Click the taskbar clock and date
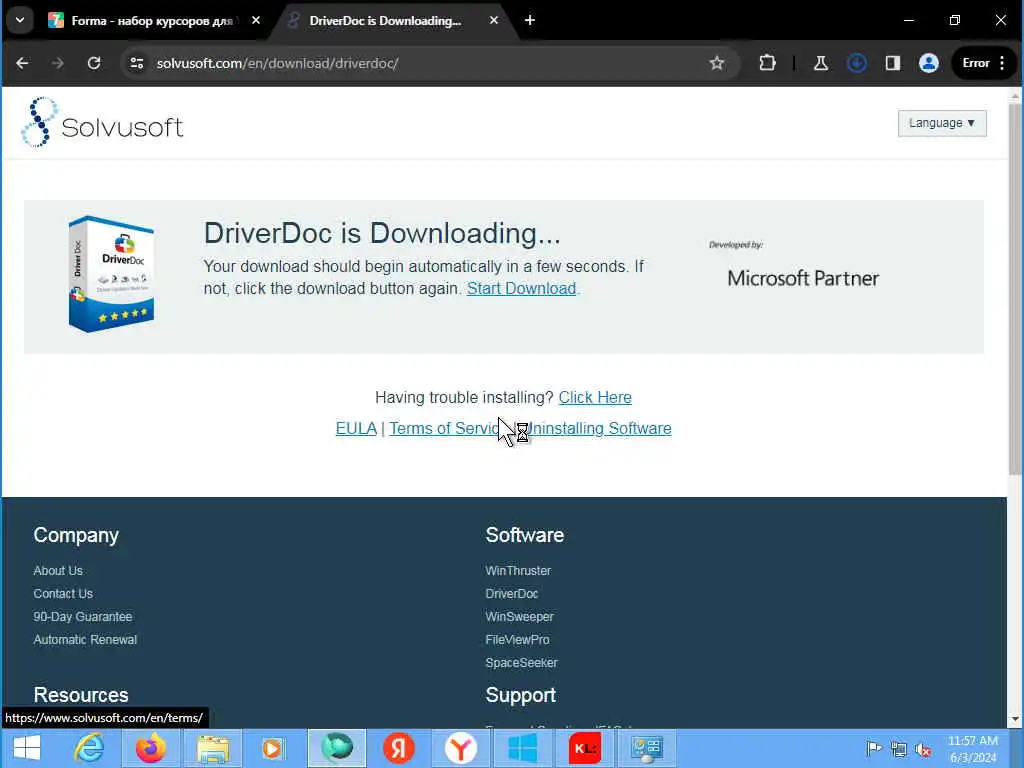The width and height of the screenshot is (1024, 768). coord(973,749)
